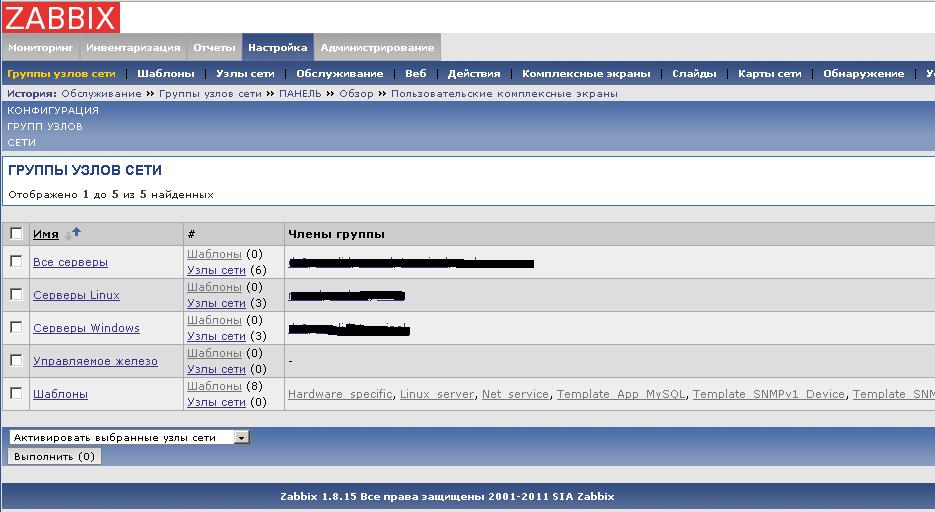Go to Группы узлов сети submenu
Image resolution: width=935 pixels, height=512 pixels.
pyautogui.click(x=61, y=74)
